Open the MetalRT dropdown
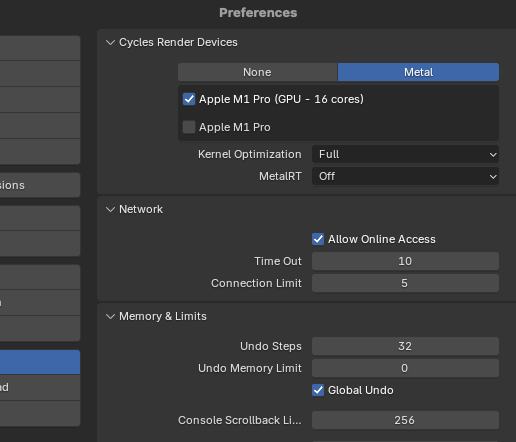The width and height of the screenshot is (516, 442). click(x=405, y=176)
